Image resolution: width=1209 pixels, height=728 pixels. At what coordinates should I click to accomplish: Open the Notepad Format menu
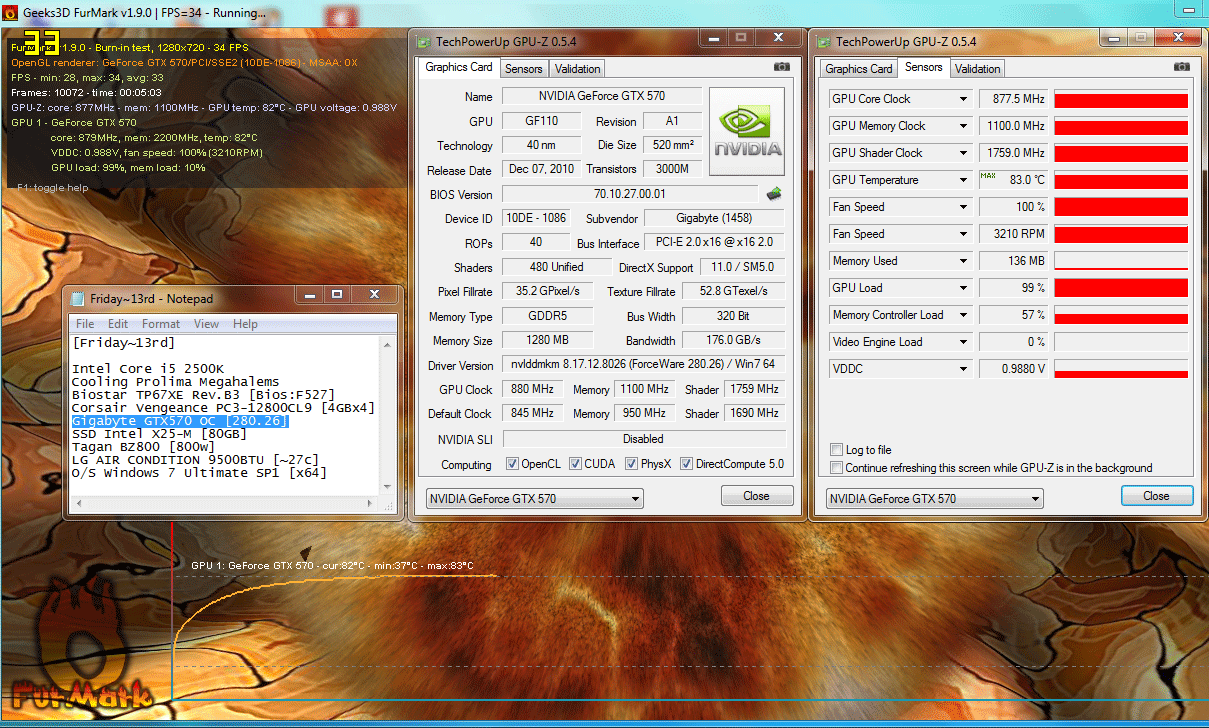click(x=161, y=324)
